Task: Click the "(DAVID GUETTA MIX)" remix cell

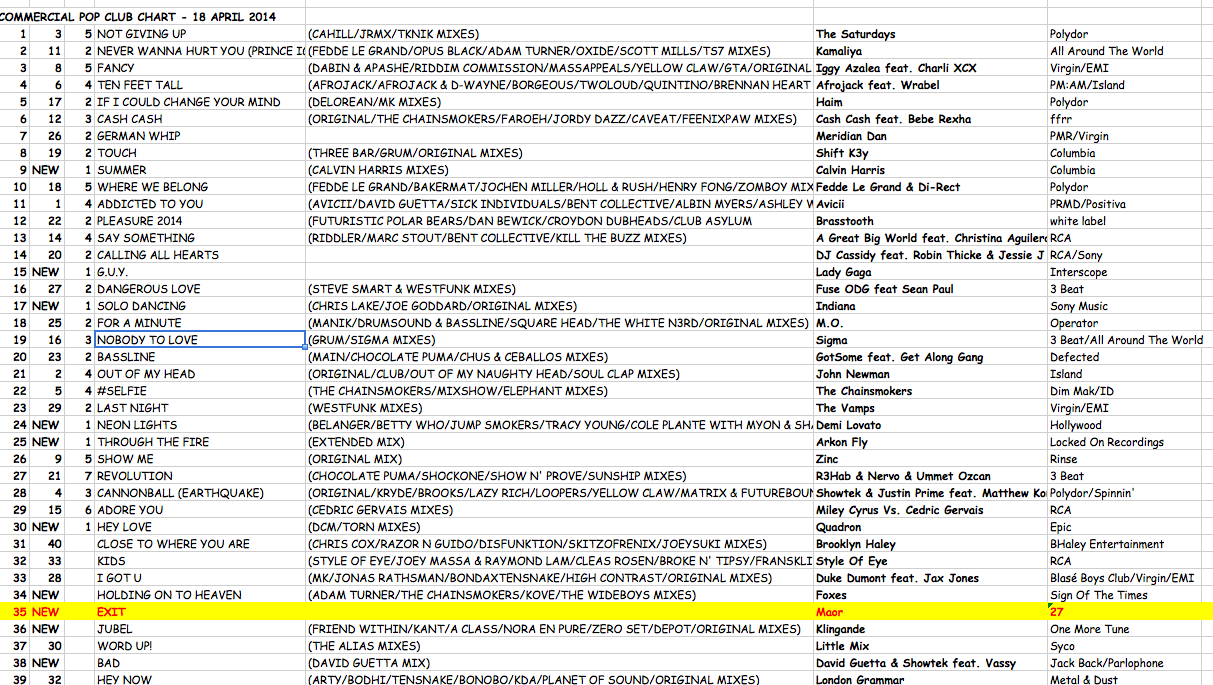Action: (x=369, y=663)
